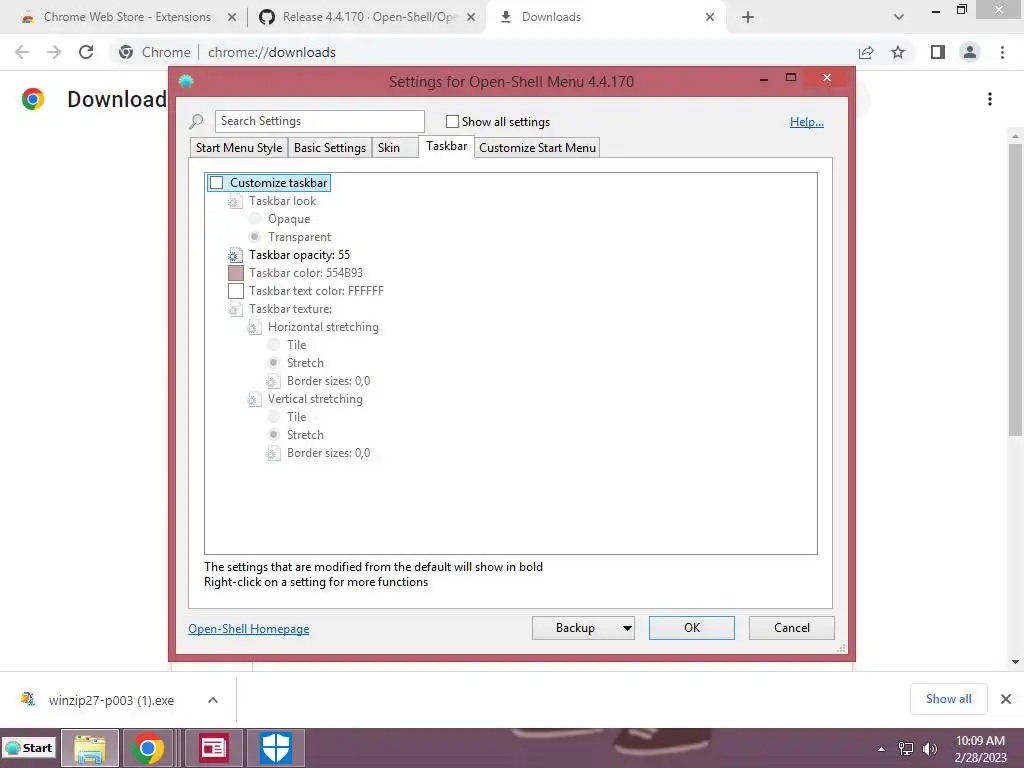Open Chrome side panel icon
The image size is (1024, 768).
pos(938,52)
